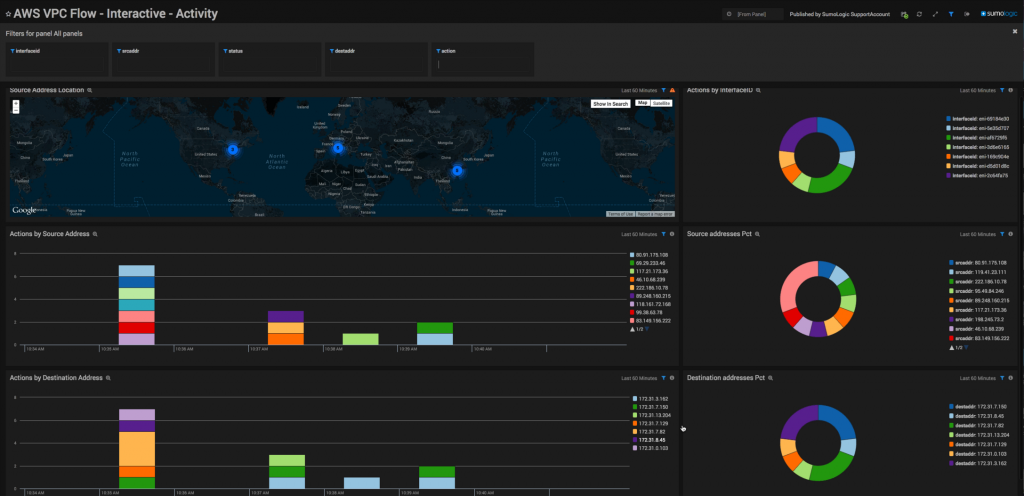Click the map cluster marker over southern China

pyautogui.click(x=457, y=170)
